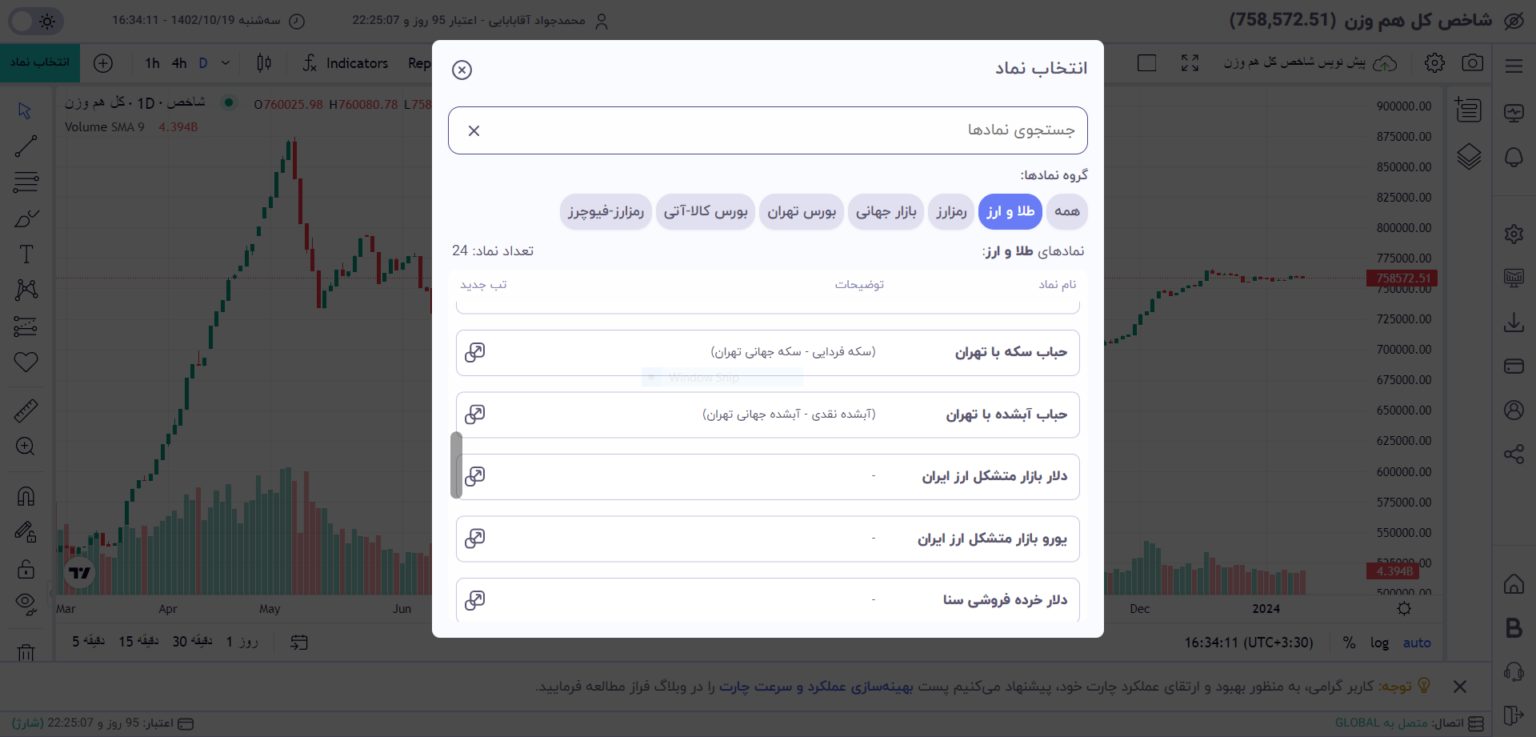Open the candle chart type selector
Viewport: 1536px width, 737px height.
(x=264, y=63)
